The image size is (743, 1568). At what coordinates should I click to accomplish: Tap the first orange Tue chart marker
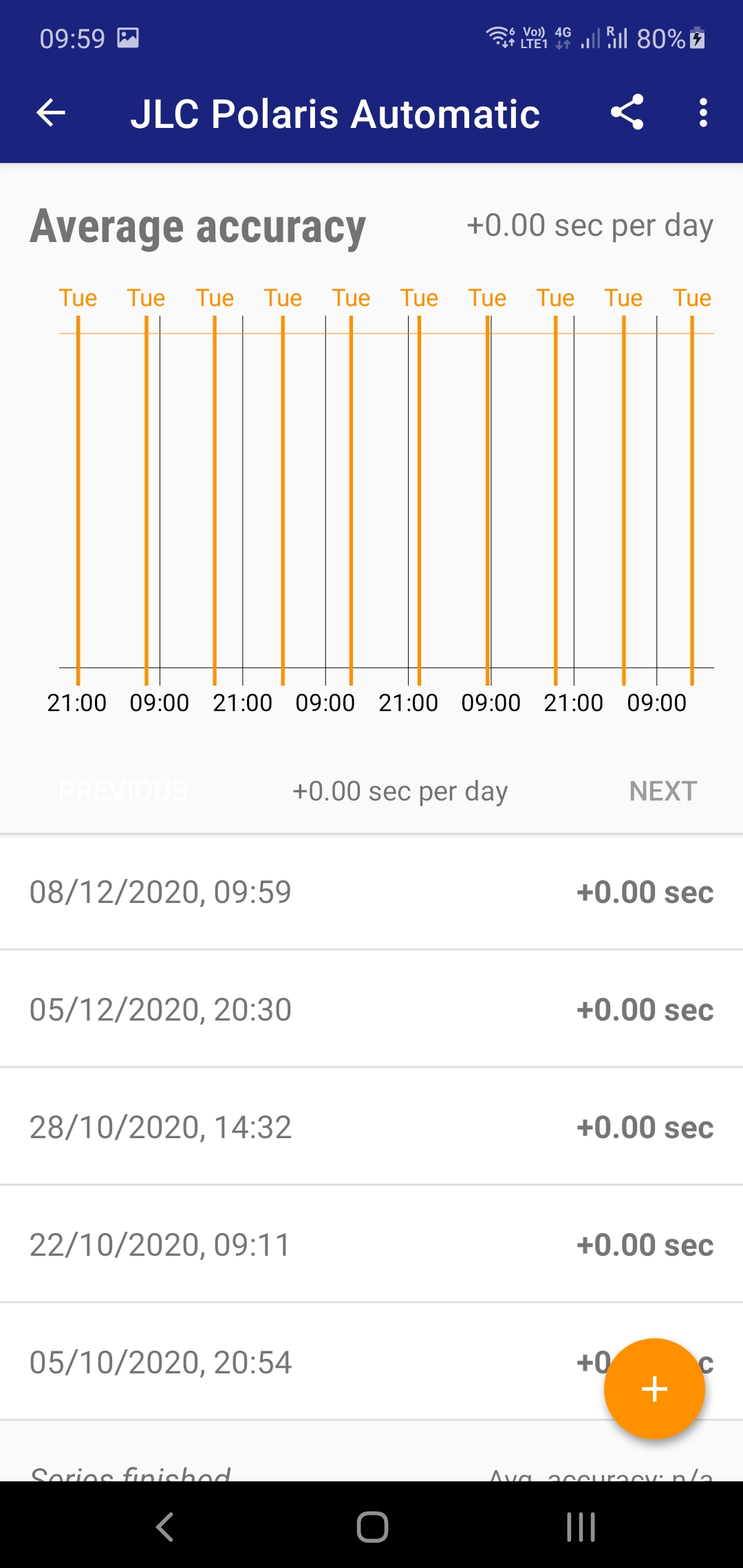(78, 298)
